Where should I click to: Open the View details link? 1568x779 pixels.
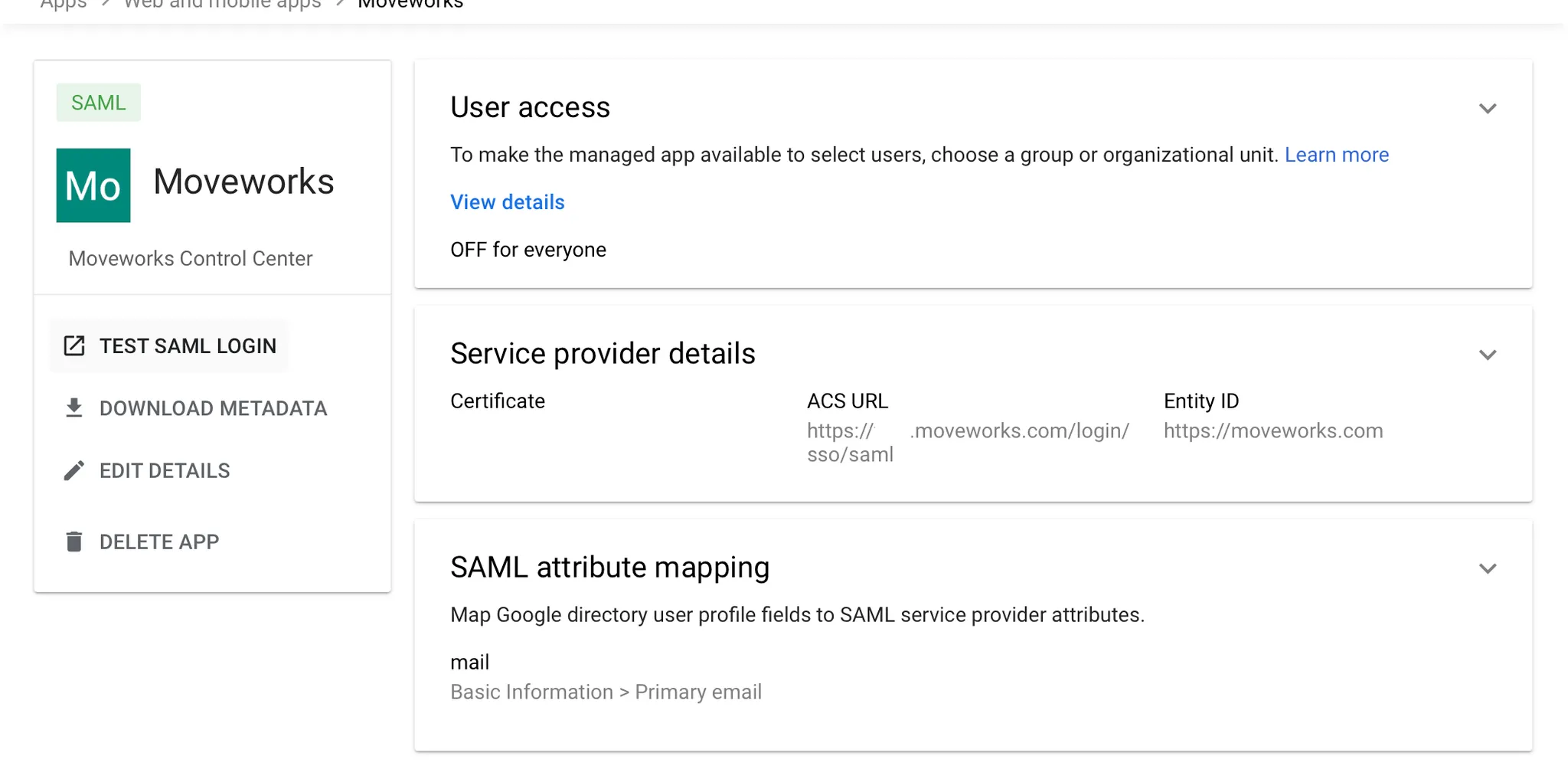click(x=508, y=202)
